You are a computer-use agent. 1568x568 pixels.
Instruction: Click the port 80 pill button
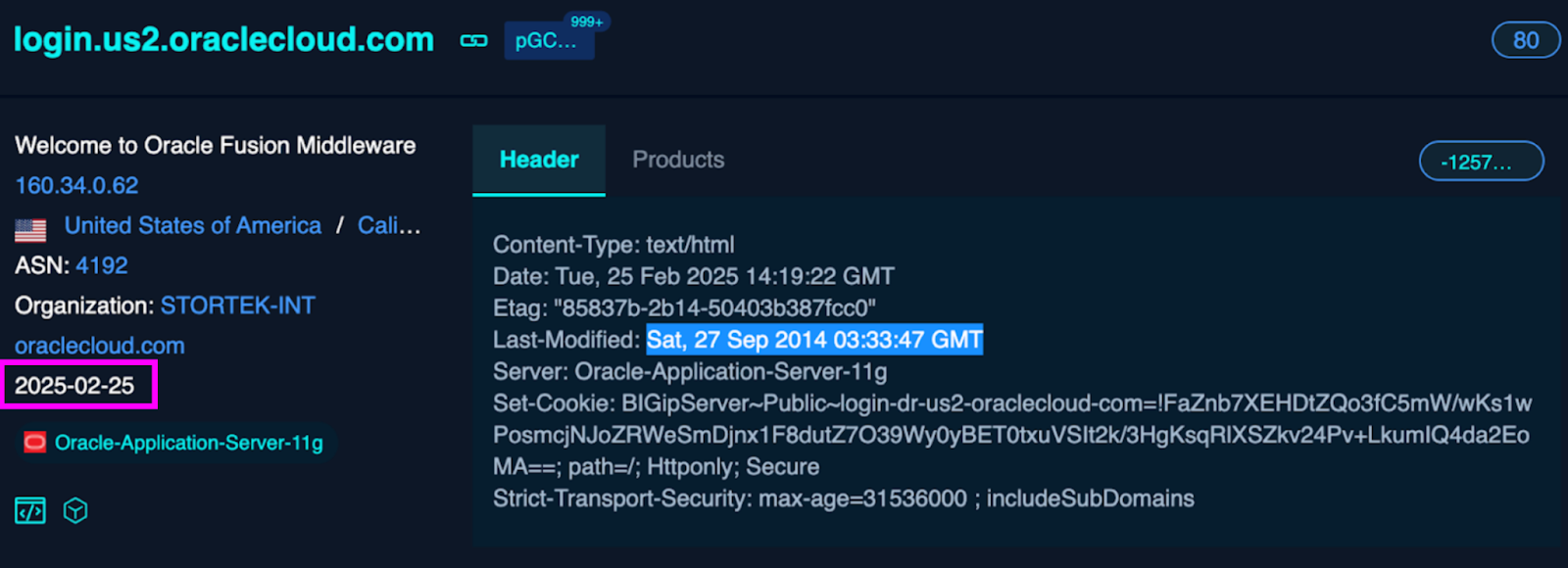pos(1526,40)
